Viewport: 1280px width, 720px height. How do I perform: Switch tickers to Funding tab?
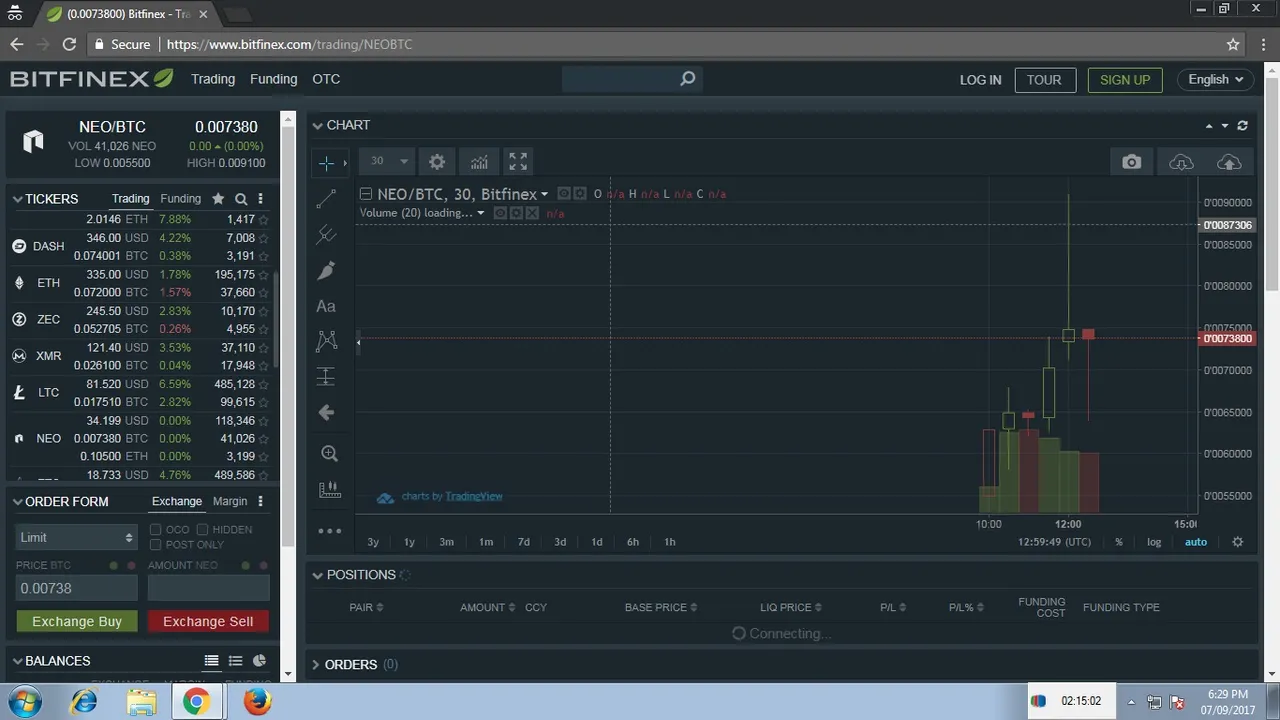[180, 199]
